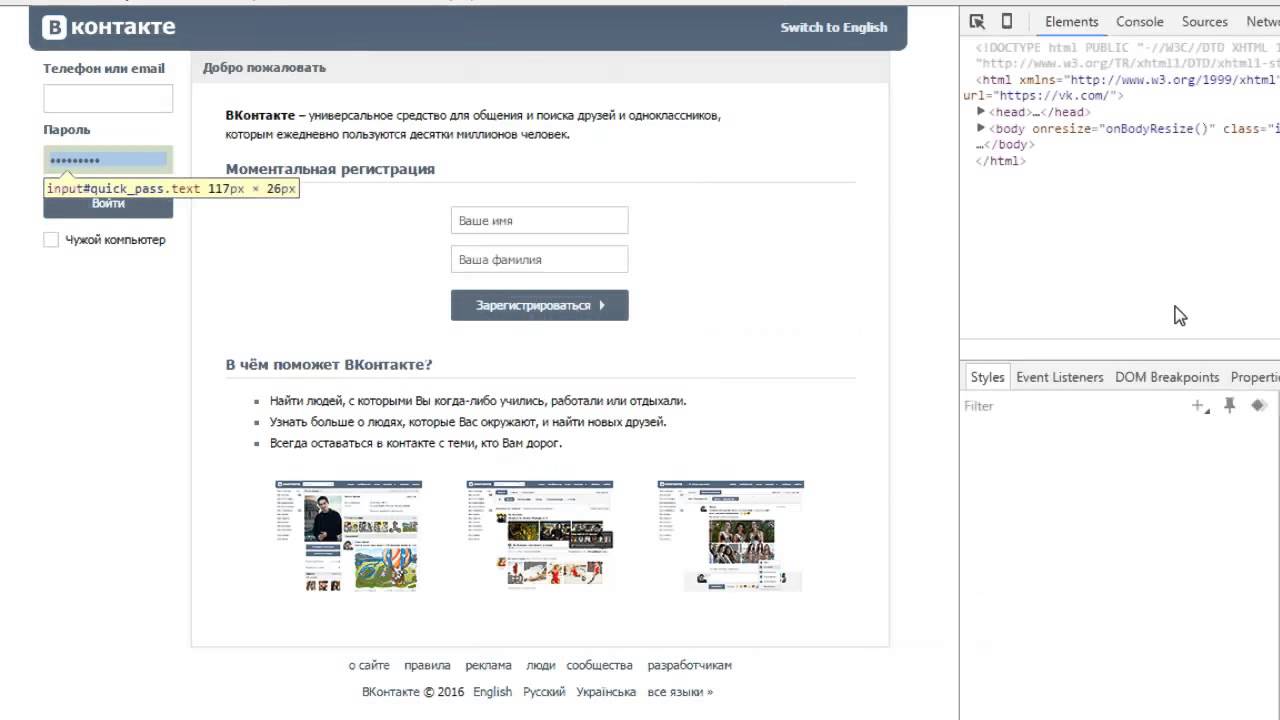1280x720 pixels.
Task: Click the group photo screenshot thumbnail
Action: coord(731,535)
